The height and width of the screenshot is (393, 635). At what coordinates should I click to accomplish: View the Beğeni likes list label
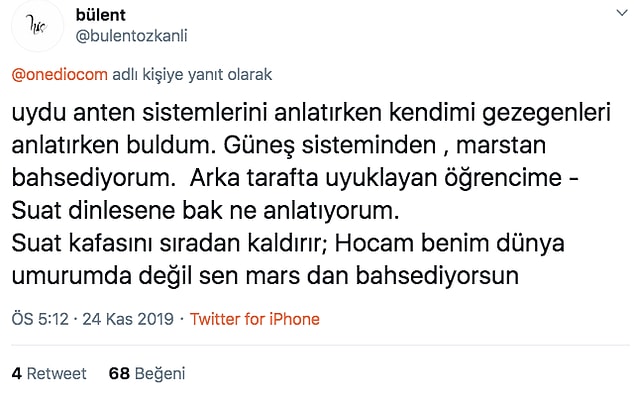pos(160,374)
